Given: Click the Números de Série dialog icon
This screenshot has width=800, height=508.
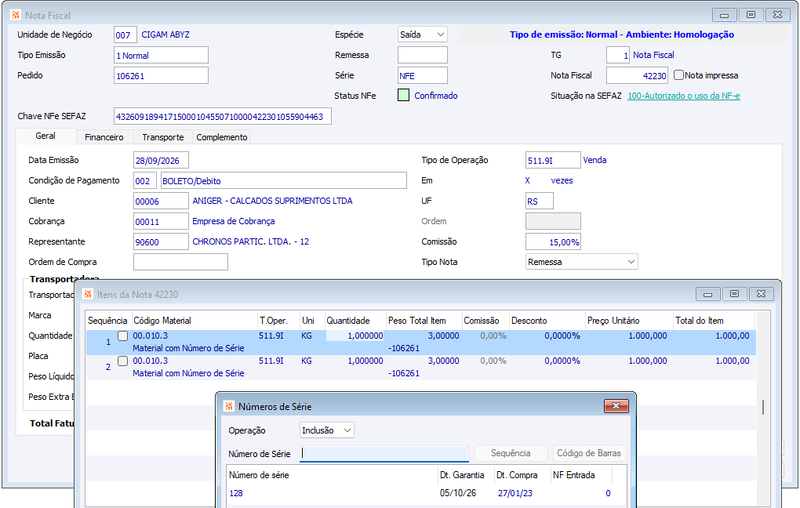Looking at the screenshot, I should [229, 407].
